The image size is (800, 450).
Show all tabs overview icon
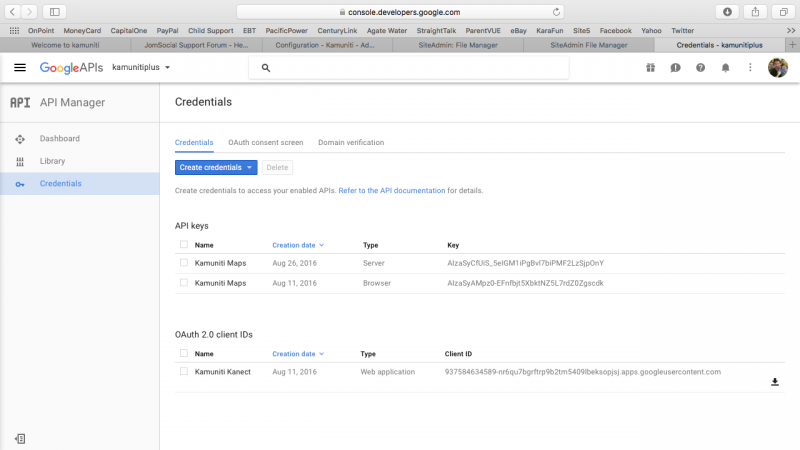click(784, 11)
